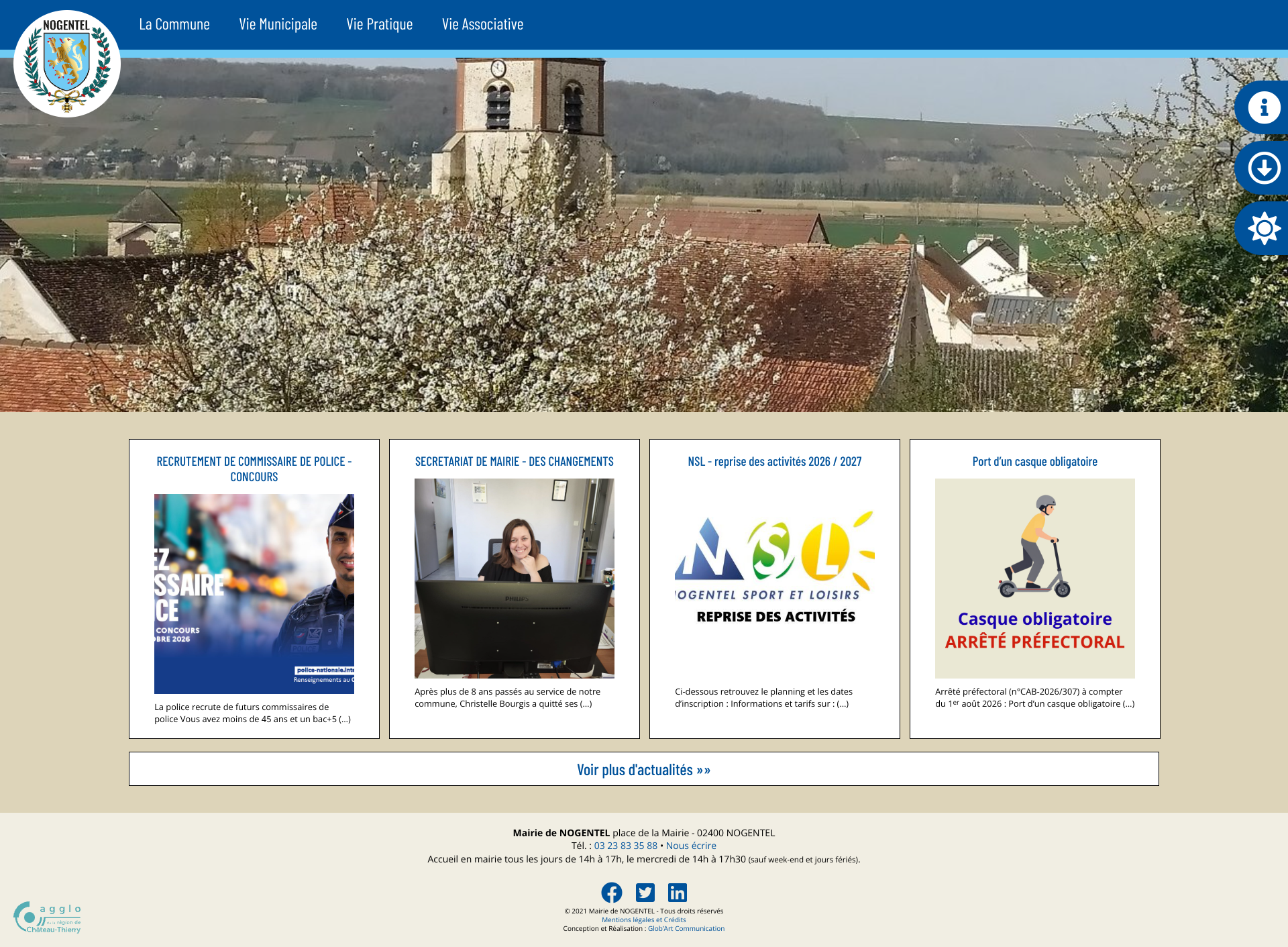This screenshot has width=1288, height=947.
Task: Open Vie Associative menu
Action: pos(483,24)
